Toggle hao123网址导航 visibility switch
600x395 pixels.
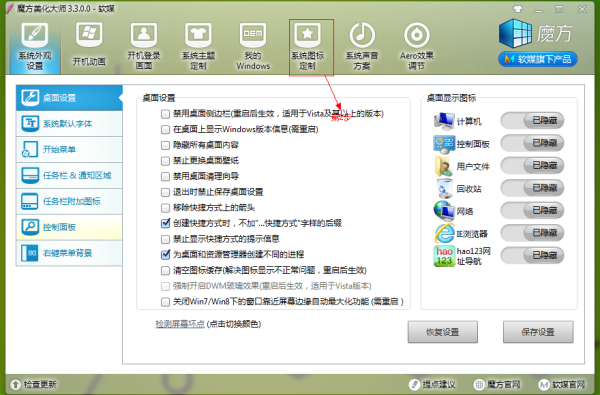(532, 255)
